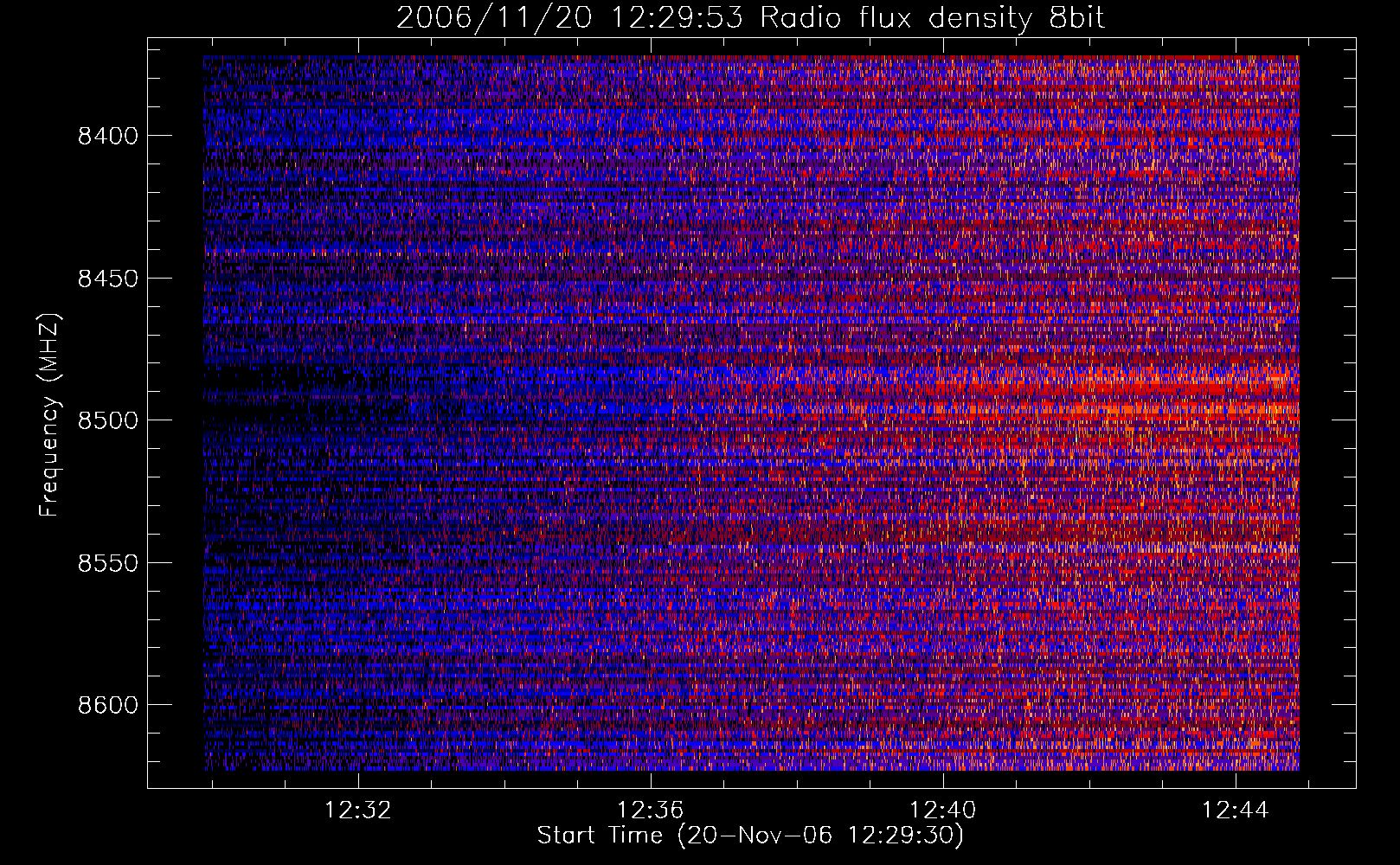Click the 12:44 time tick label

(x=1236, y=810)
